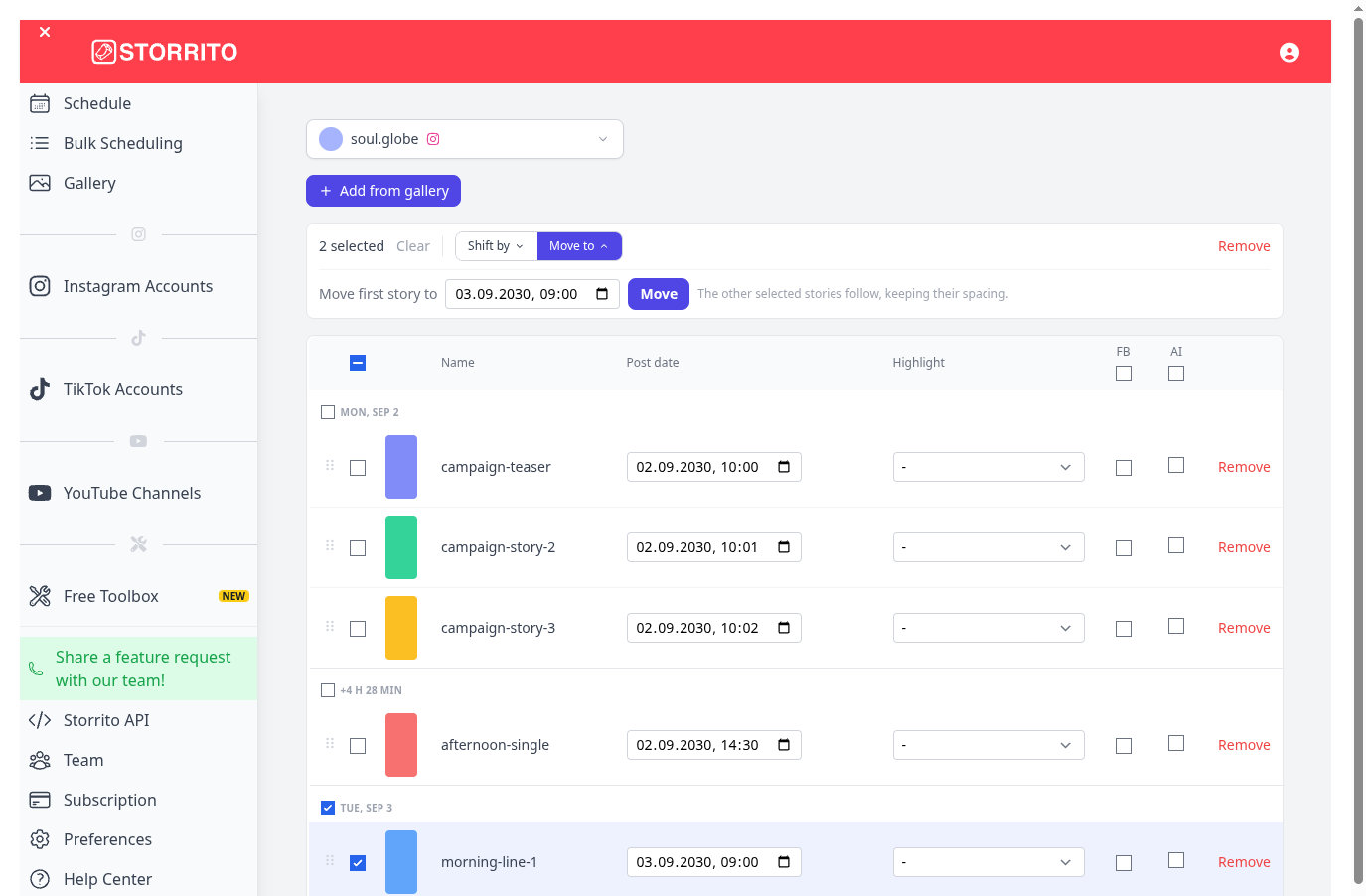This screenshot has width=1366, height=896.
Task: Clear the current selection
Action: 413,246
